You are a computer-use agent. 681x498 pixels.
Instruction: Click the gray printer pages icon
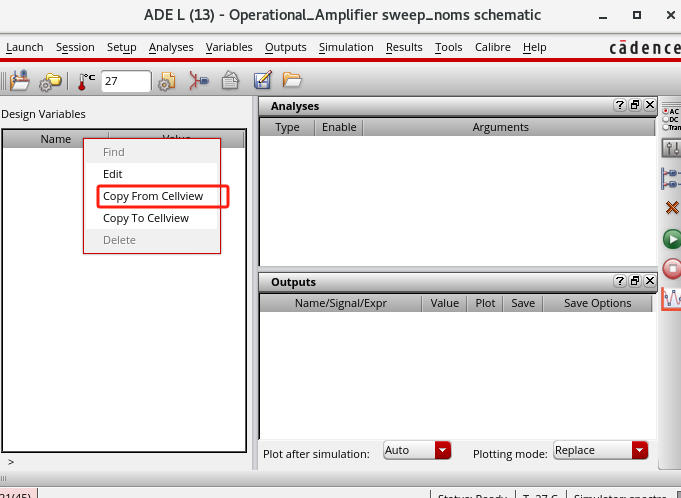point(230,81)
